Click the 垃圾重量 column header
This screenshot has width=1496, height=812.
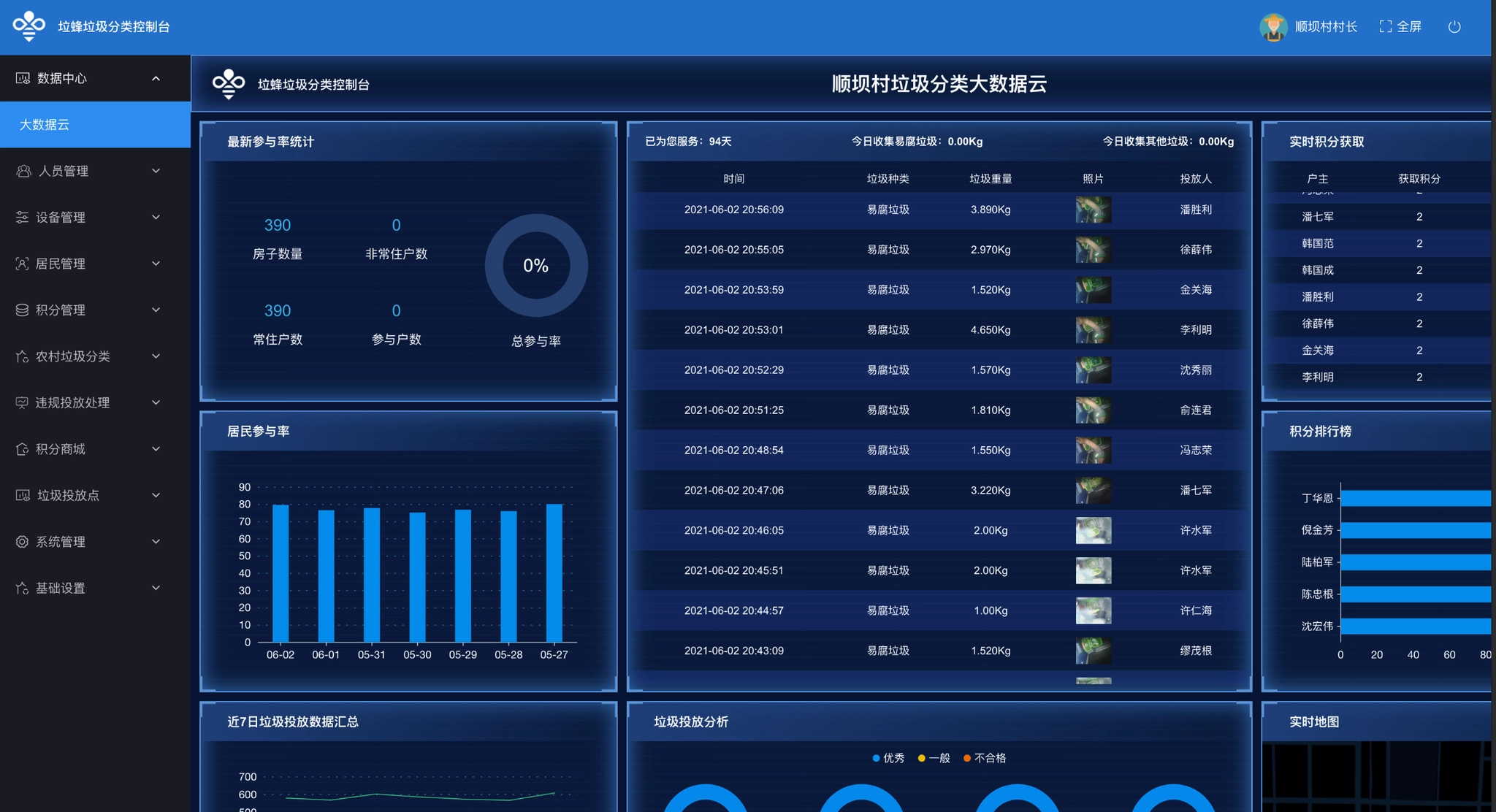(x=991, y=179)
